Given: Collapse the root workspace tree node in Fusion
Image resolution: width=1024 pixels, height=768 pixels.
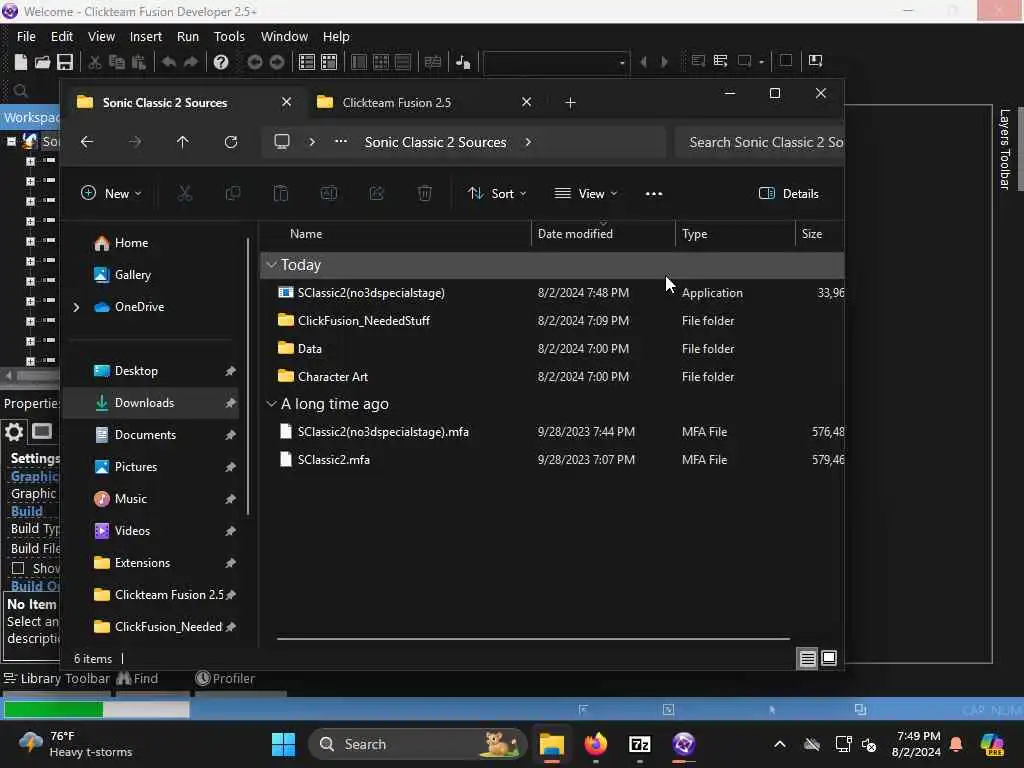Looking at the screenshot, I should pyautogui.click(x=11, y=141).
